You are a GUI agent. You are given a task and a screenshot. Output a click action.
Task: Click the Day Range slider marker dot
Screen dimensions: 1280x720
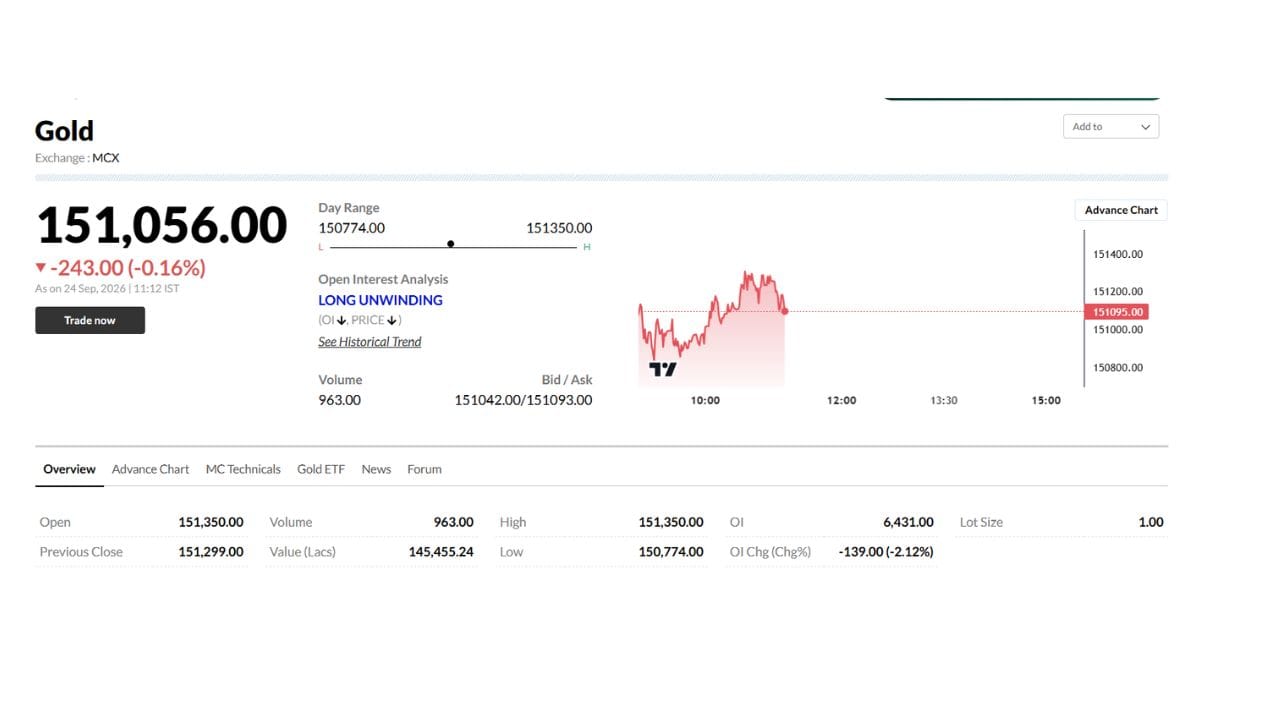click(451, 244)
